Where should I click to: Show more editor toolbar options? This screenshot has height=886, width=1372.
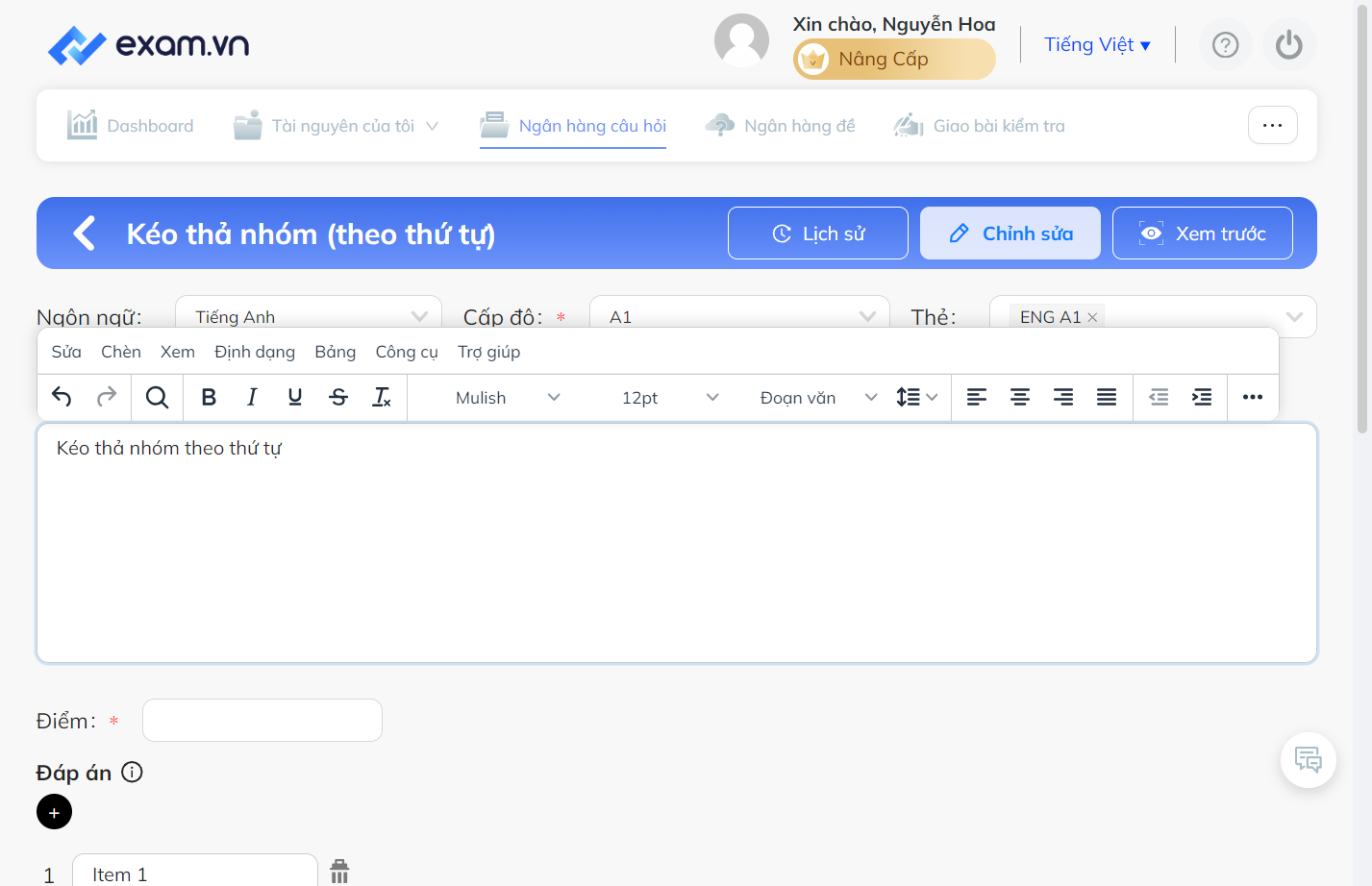coord(1253,397)
